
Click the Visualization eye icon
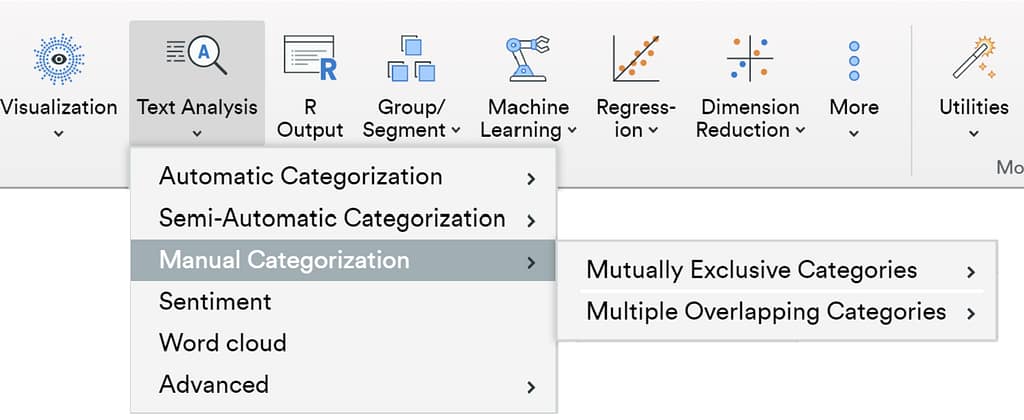click(x=58, y=59)
